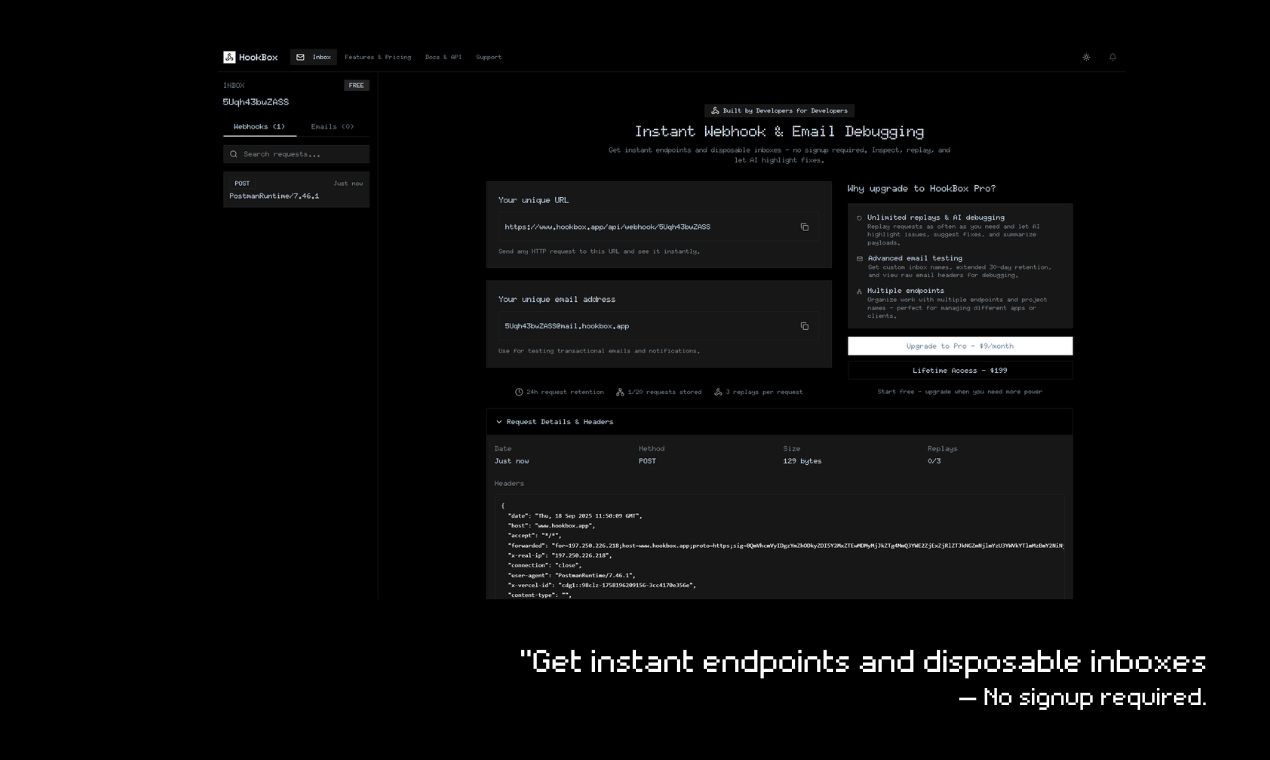This screenshot has height=760, width=1270.
Task: Click the webhook icon beside replays per request
Action: point(718,392)
